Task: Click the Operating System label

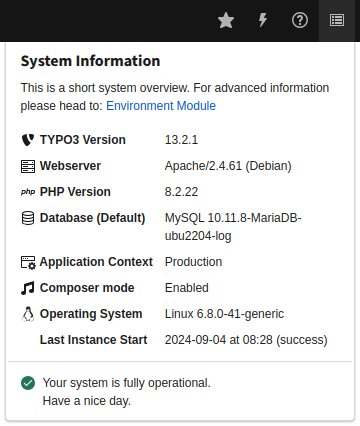Action: pyautogui.click(x=91, y=314)
